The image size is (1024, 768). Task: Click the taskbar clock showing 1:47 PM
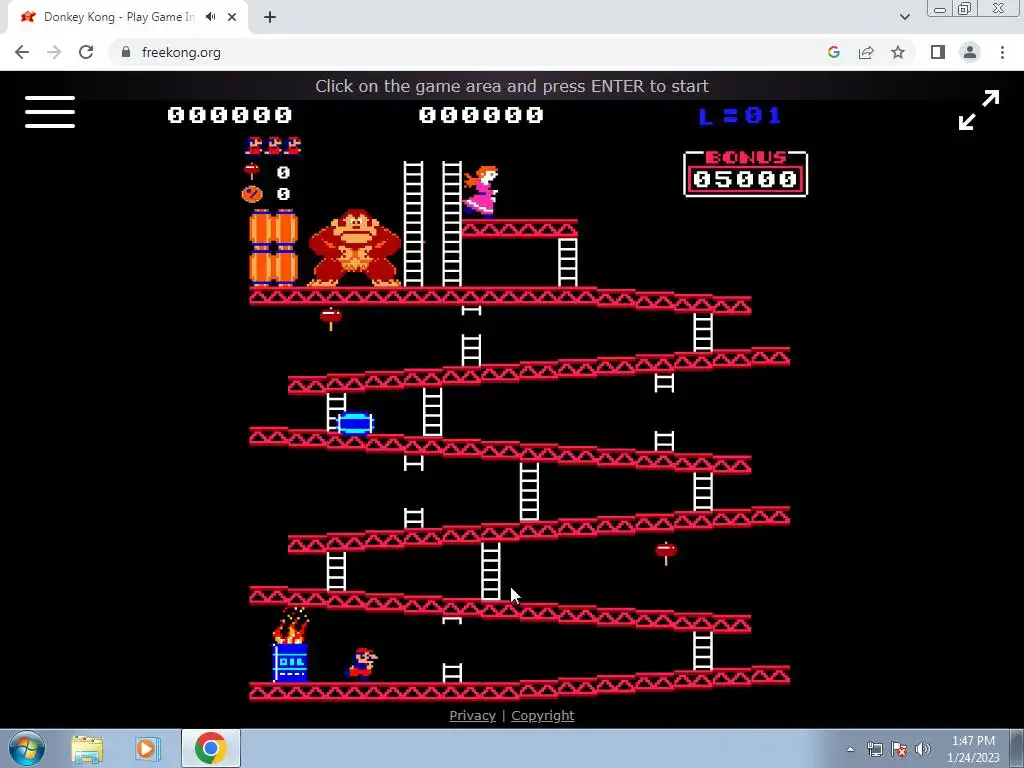pyautogui.click(x=973, y=749)
